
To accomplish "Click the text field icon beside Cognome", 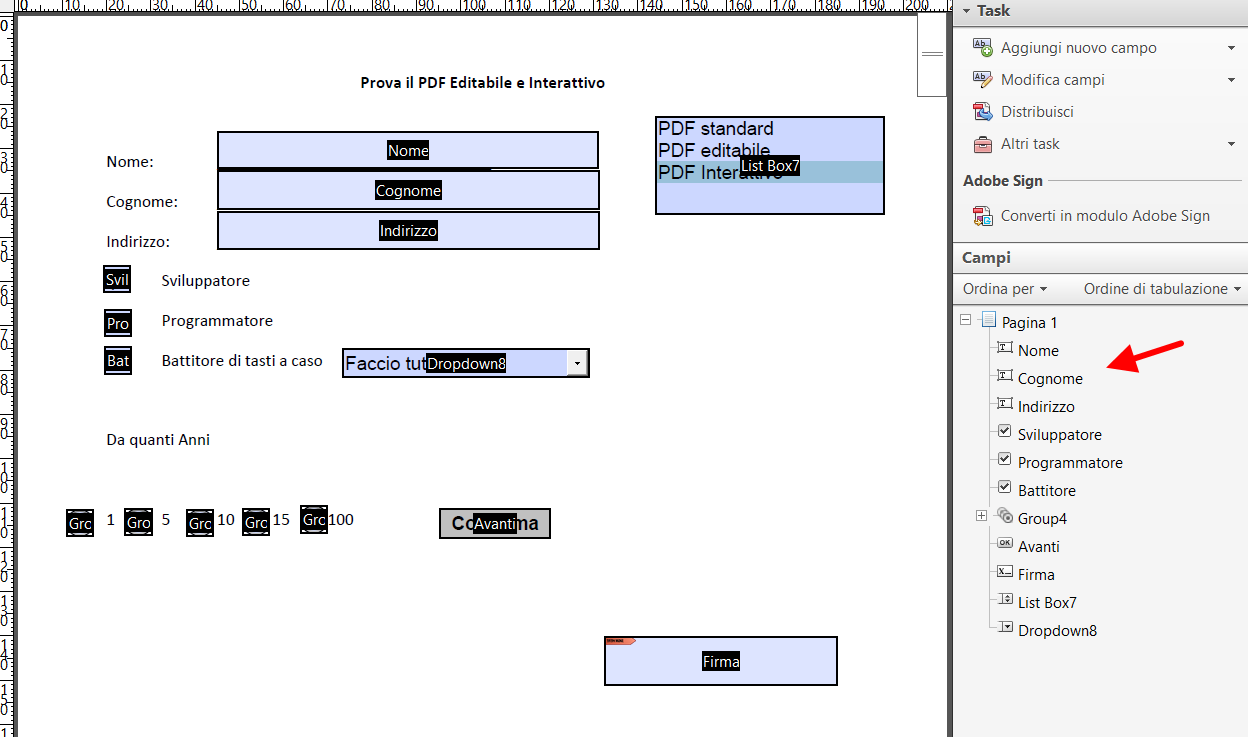I will click(x=1005, y=377).
